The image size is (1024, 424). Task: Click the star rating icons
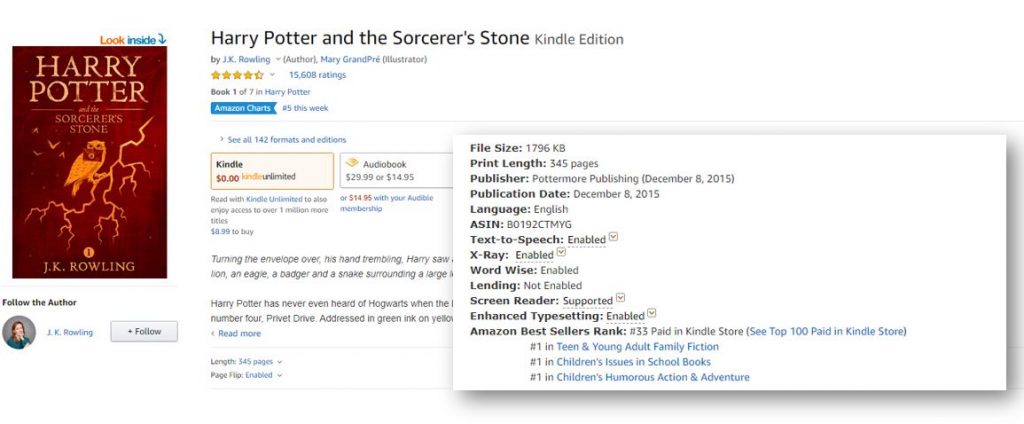pyautogui.click(x=236, y=75)
